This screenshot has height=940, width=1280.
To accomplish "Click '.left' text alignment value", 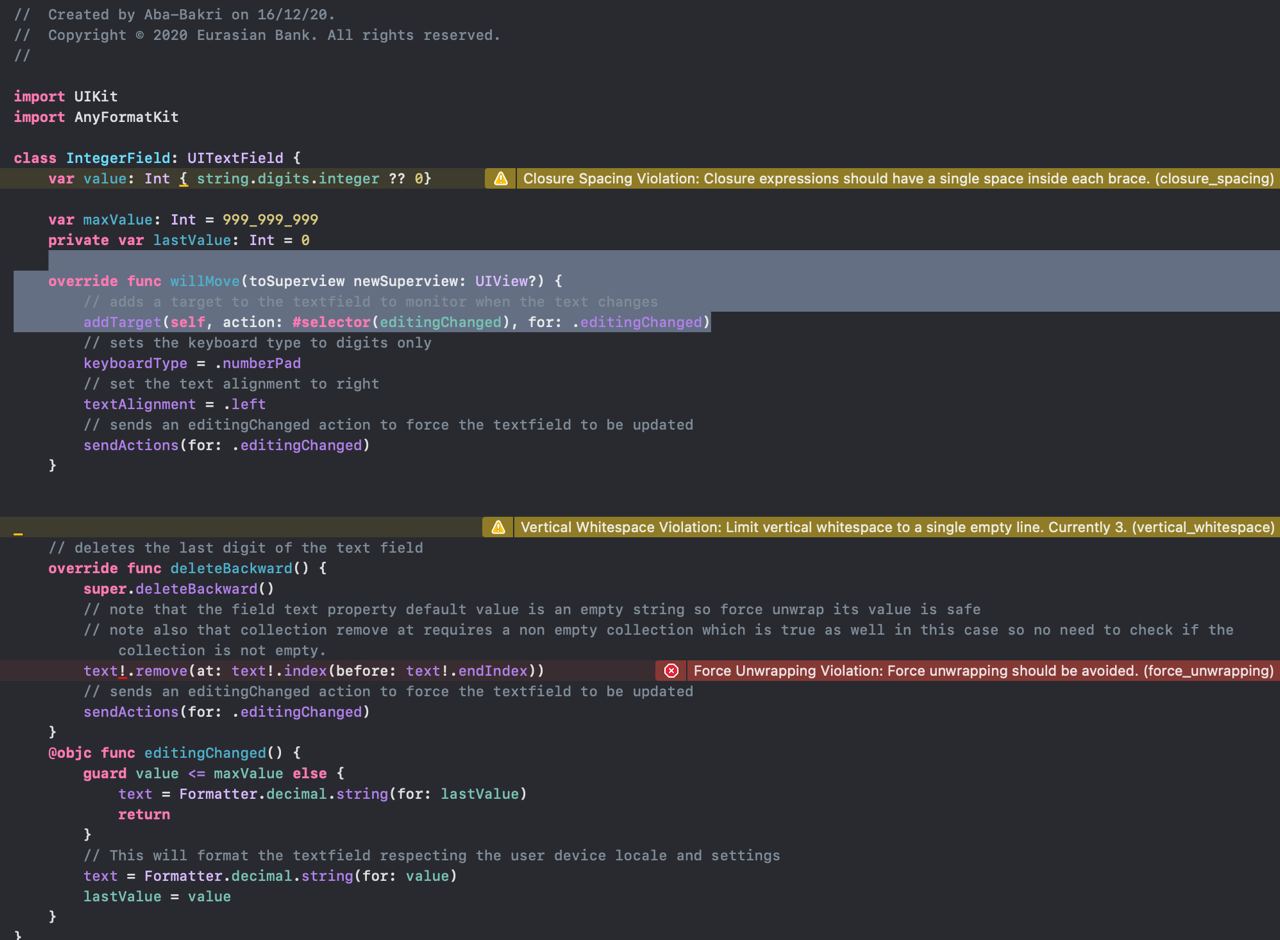I will tap(244, 404).
